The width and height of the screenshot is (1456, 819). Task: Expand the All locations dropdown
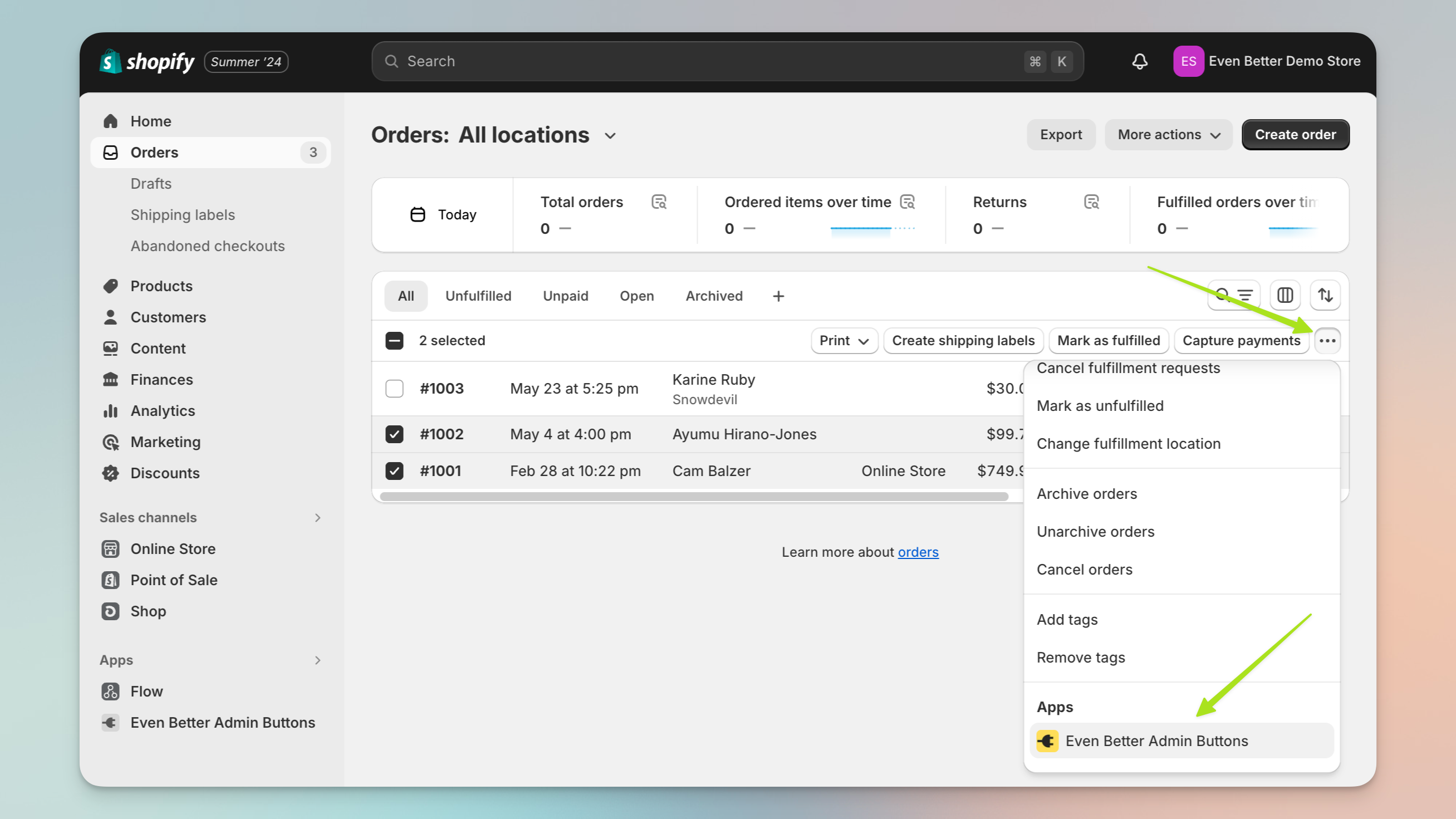pyautogui.click(x=610, y=136)
